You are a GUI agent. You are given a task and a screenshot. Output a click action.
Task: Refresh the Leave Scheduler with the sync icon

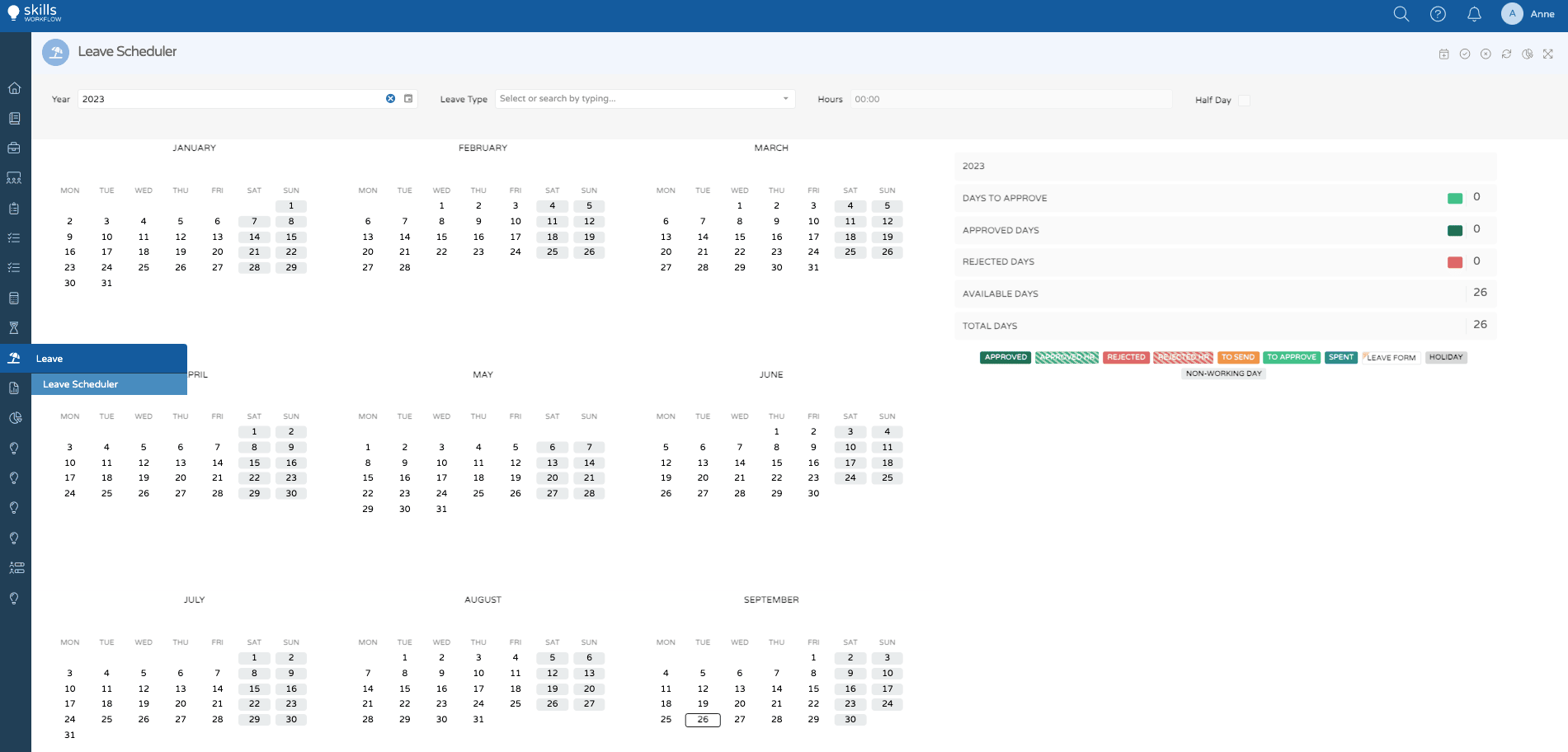(1506, 54)
